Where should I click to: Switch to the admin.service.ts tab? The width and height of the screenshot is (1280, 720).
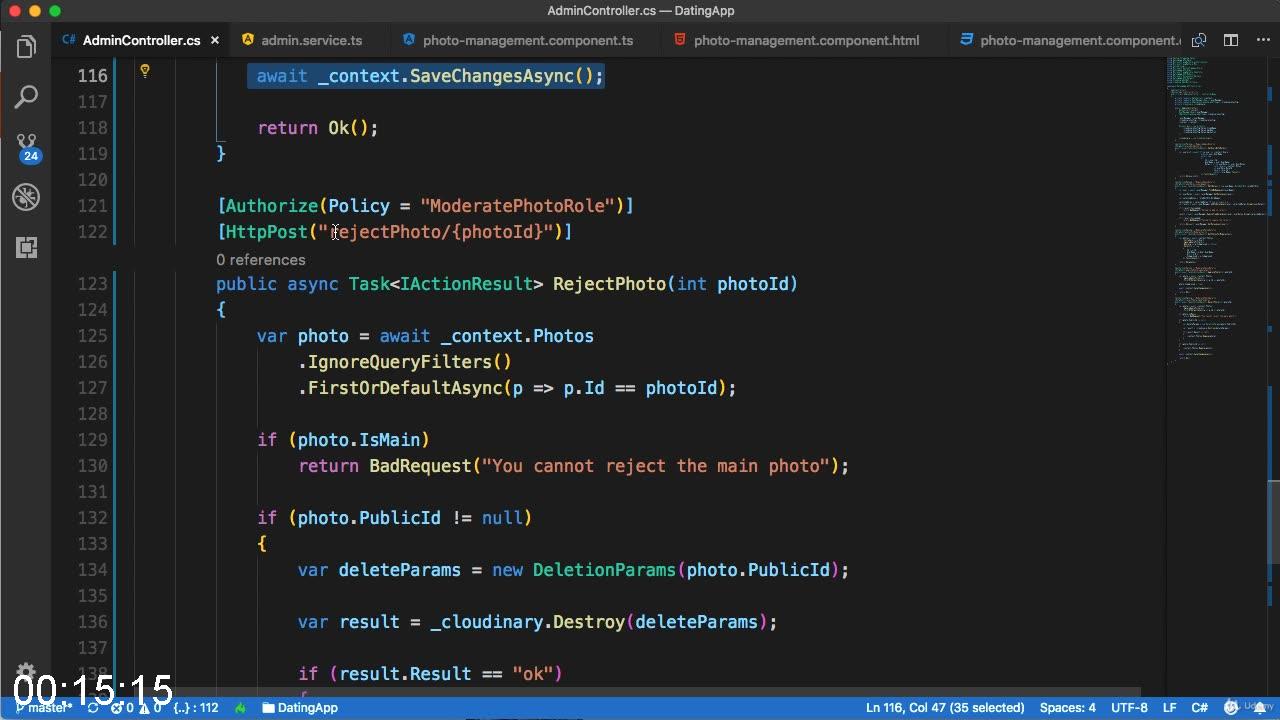[x=311, y=40]
